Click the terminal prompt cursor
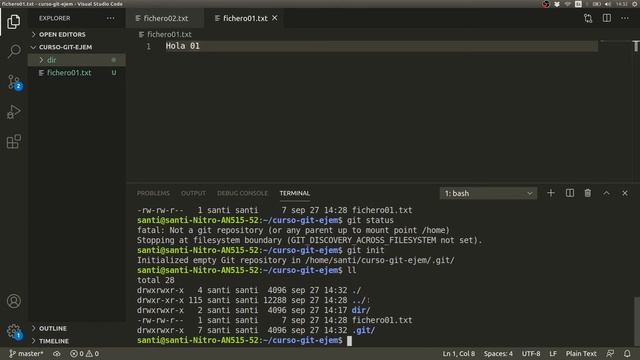The width and height of the screenshot is (640, 360). 349,341
